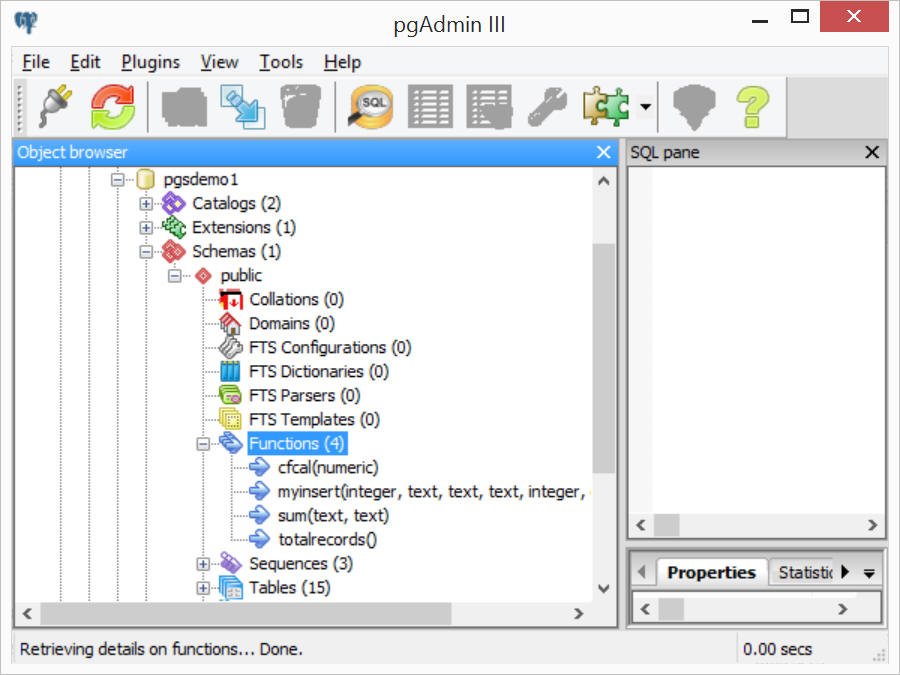Screen dimensions: 900x675
Task: Refresh the selected object
Action: pos(113,106)
